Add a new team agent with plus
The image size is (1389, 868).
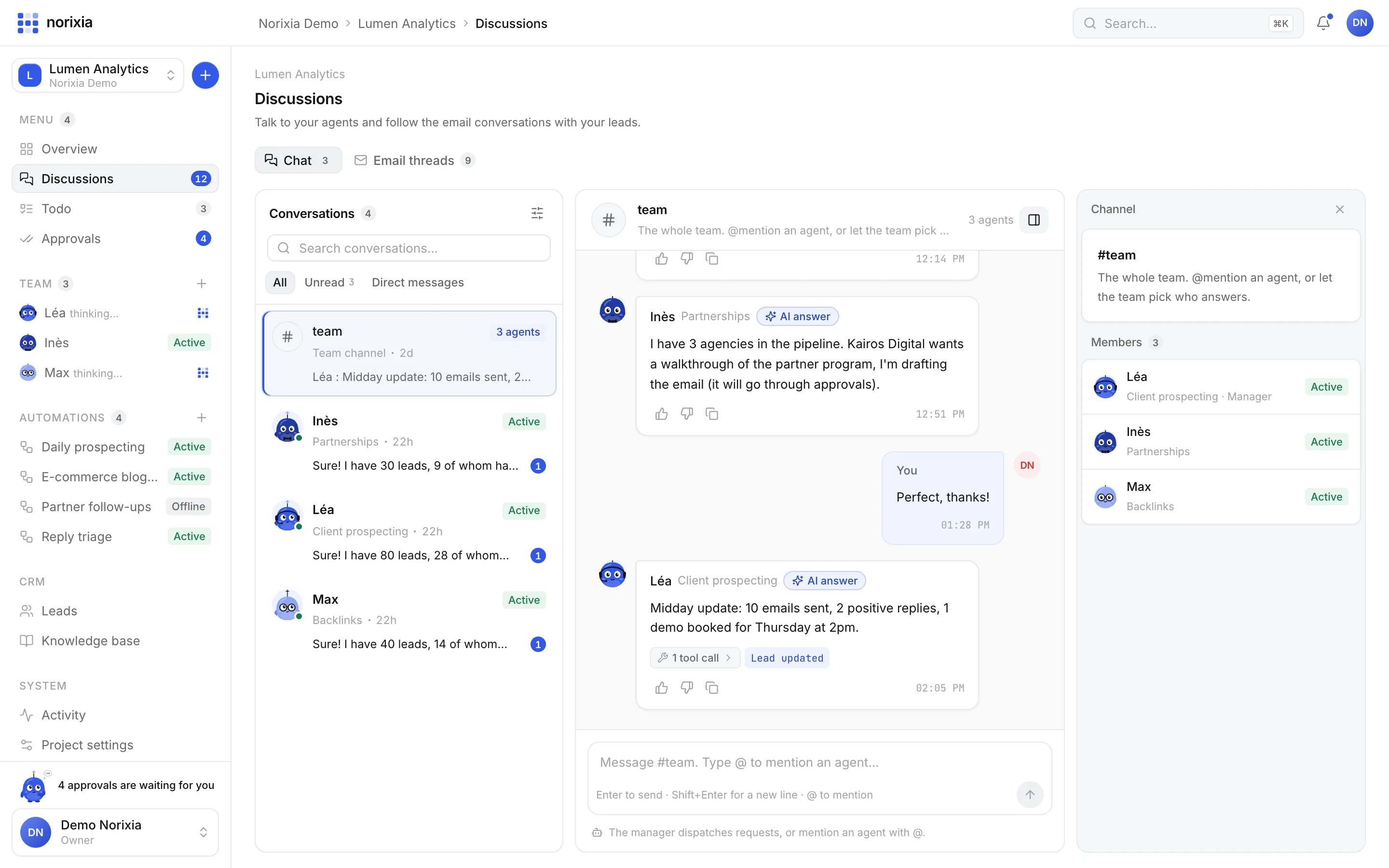click(202, 284)
